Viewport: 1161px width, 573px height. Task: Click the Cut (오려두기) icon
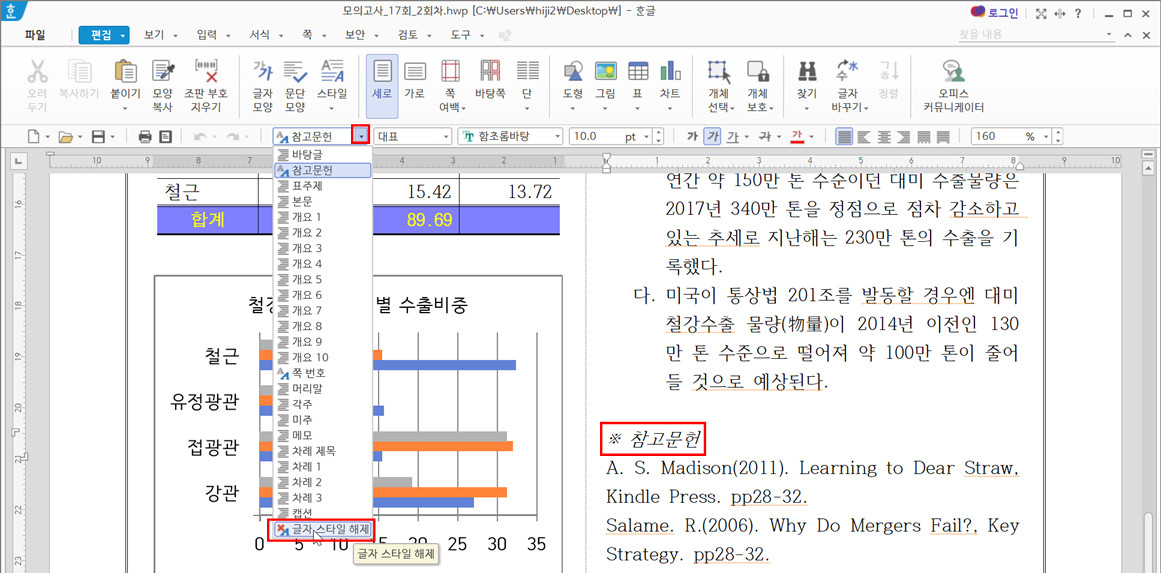[37, 86]
